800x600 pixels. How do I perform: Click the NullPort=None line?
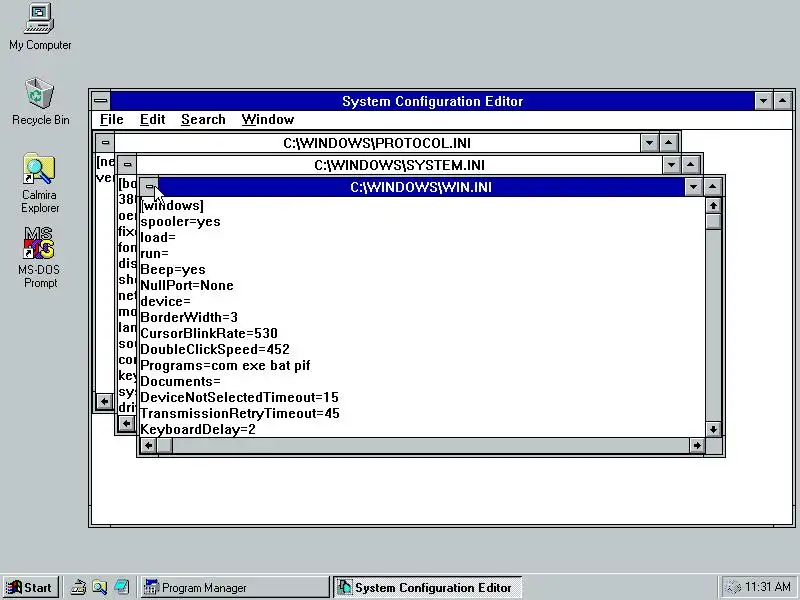pos(187,285)
